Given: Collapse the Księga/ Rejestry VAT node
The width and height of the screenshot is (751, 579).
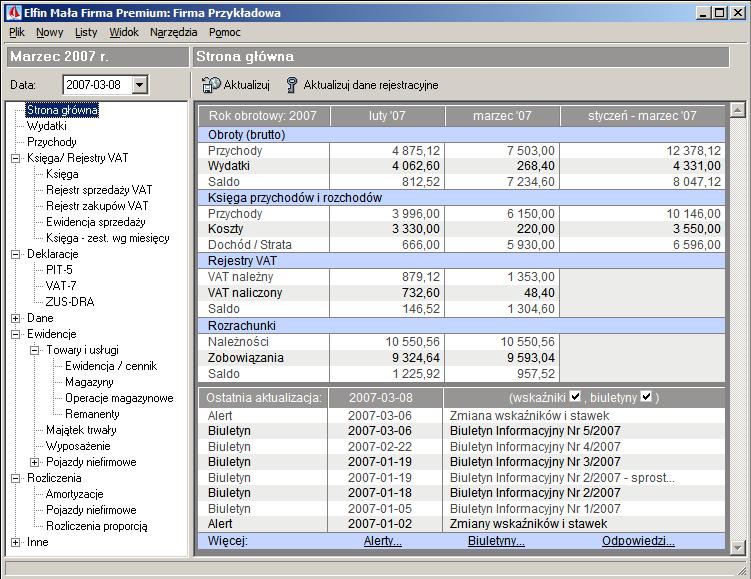Looking at the screenshot, I should pos(15,158).
